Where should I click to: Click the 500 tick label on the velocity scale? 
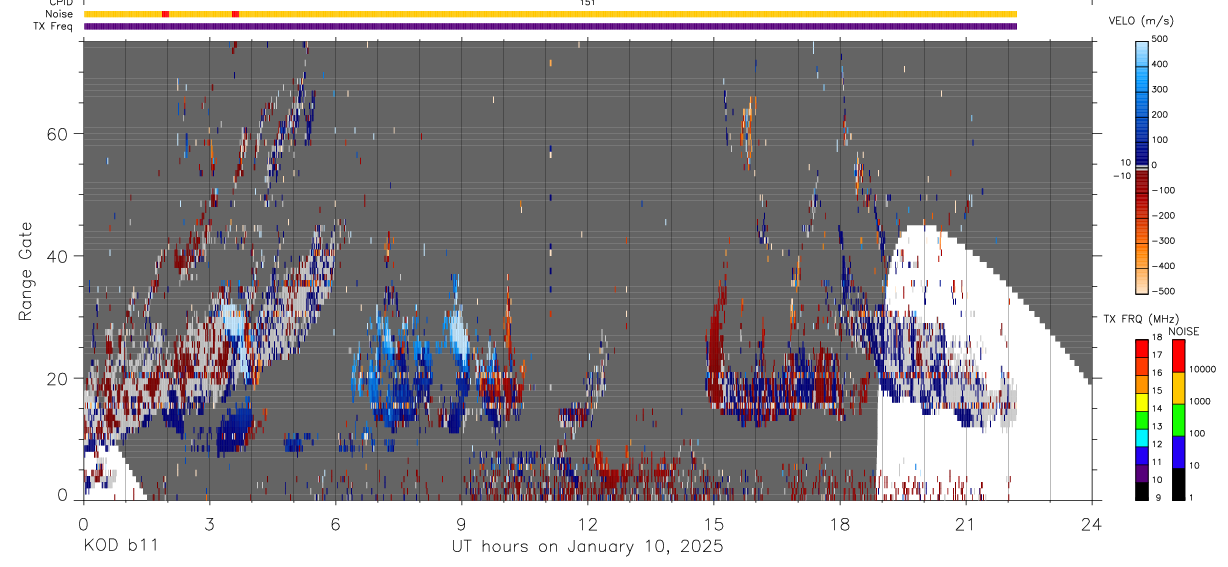(1161, 39)
